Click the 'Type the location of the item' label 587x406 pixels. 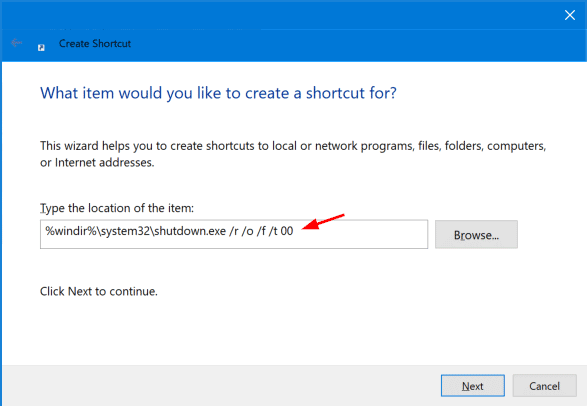pos(117,208)
